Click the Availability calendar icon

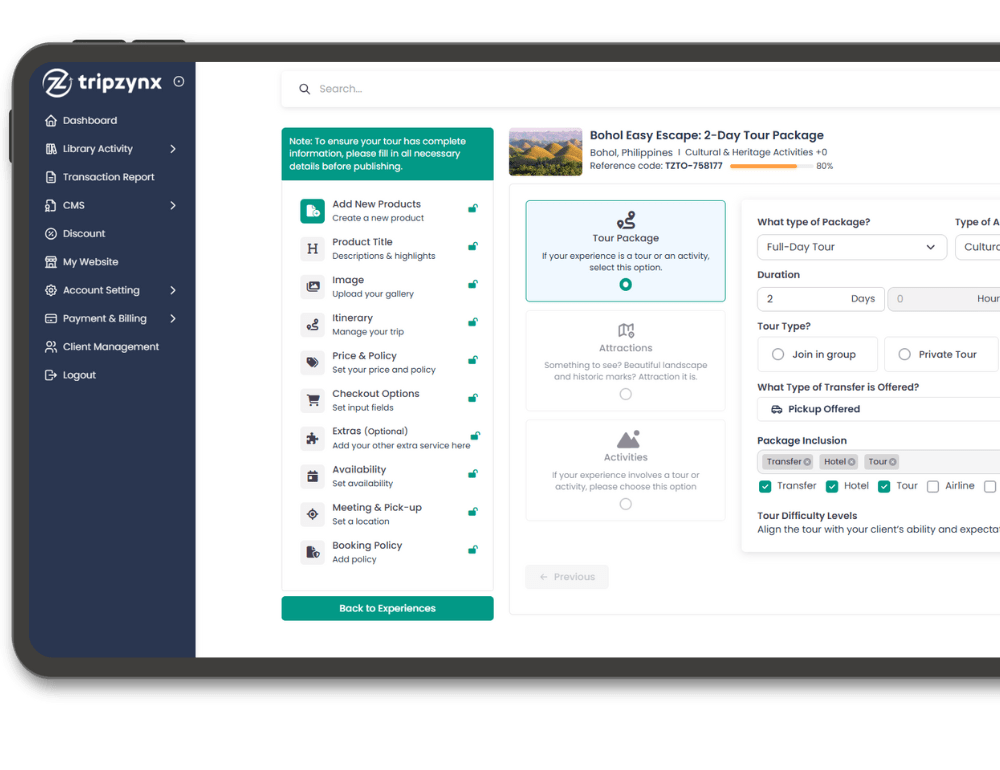pyautogui.click(x=312, y=477)
